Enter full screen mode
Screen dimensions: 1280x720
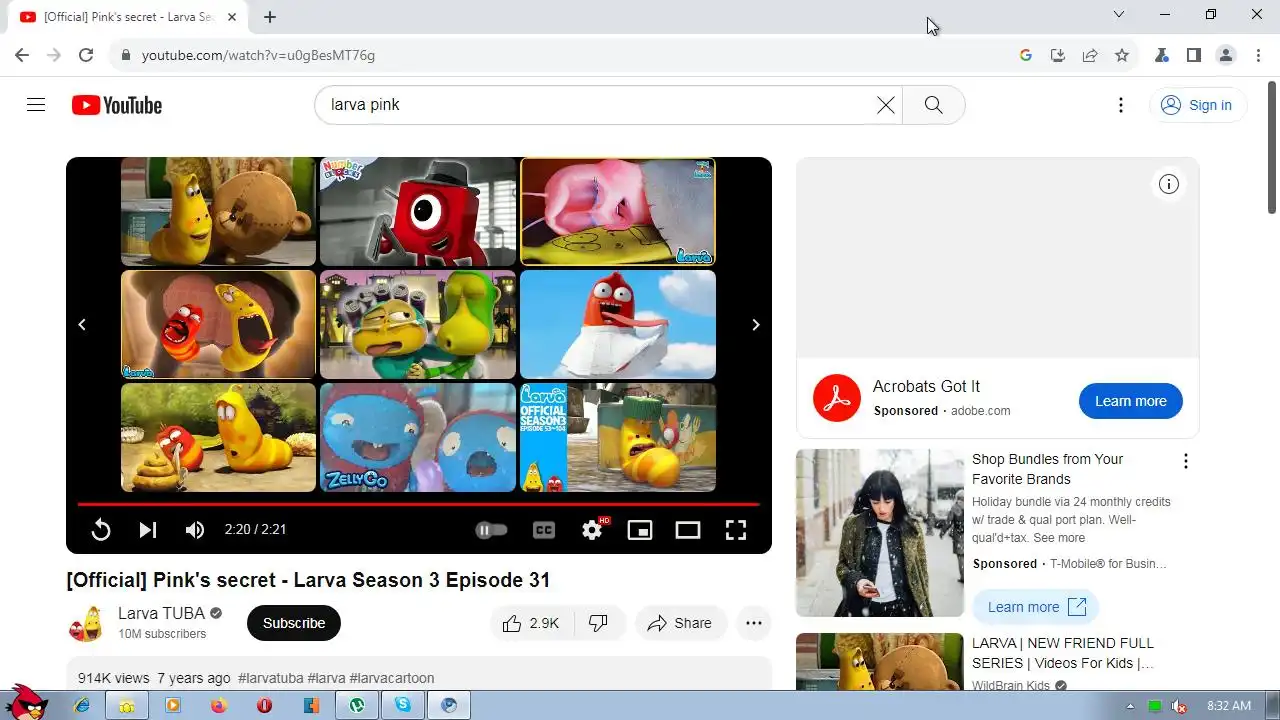(736, 530)
